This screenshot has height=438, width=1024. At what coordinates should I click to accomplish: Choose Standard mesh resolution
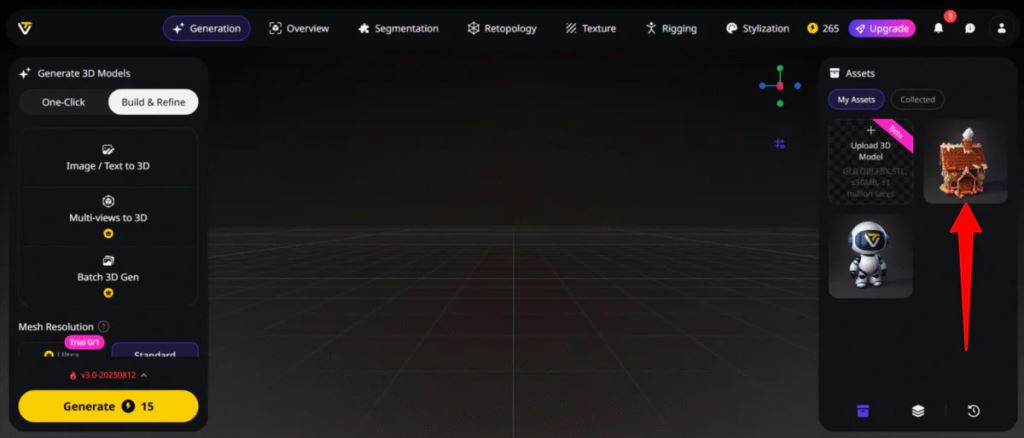tap(154, 353)
